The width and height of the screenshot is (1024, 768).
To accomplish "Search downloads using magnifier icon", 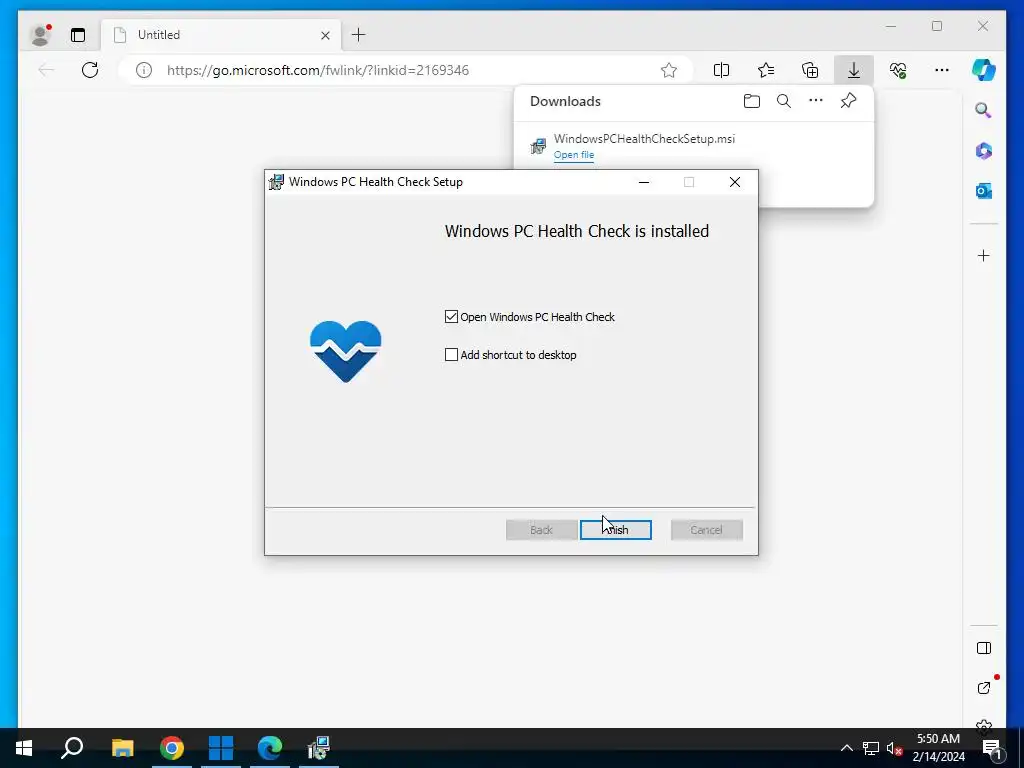I will (784, 101).
